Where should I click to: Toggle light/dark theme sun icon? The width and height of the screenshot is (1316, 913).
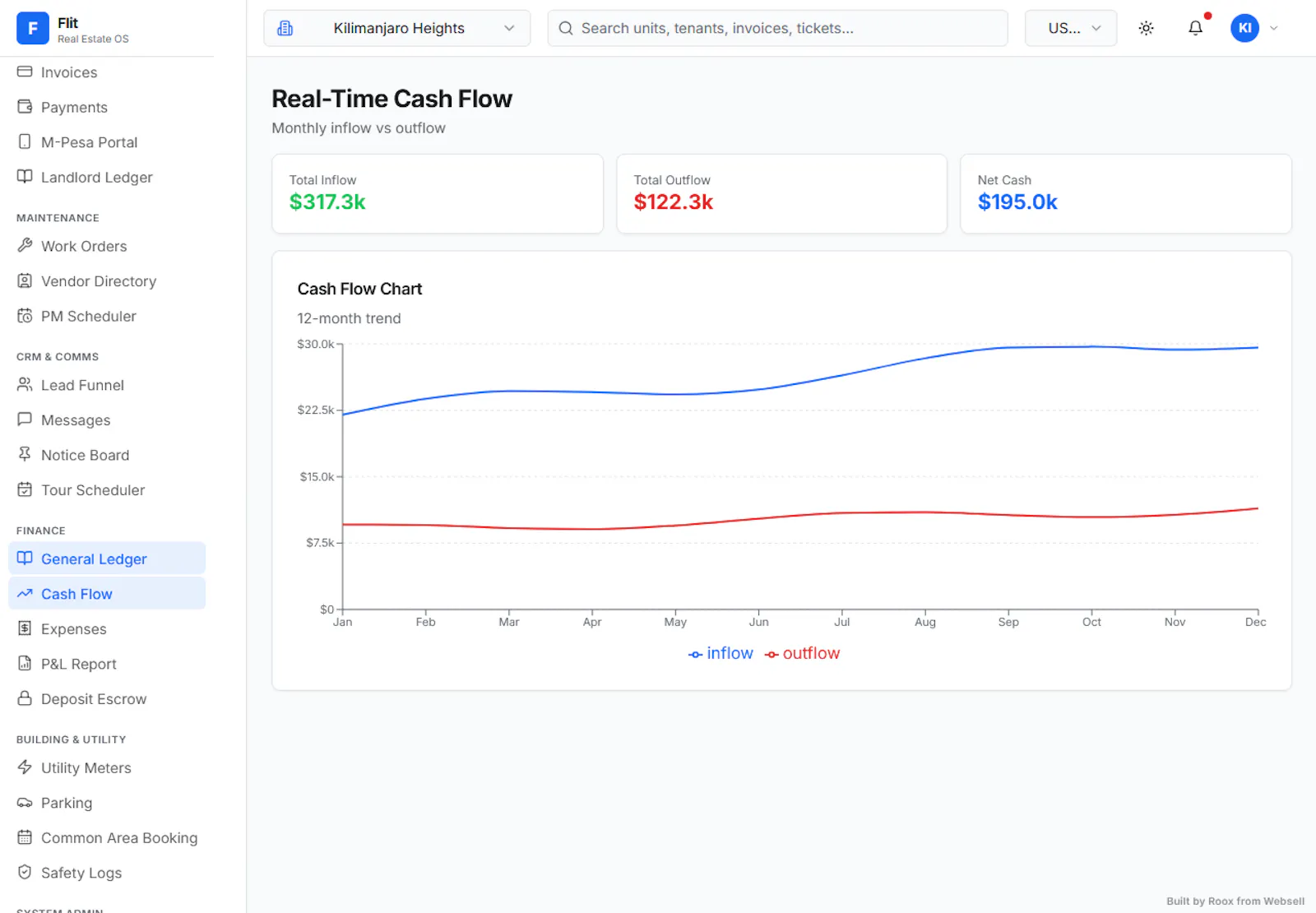coord(1146,28)
